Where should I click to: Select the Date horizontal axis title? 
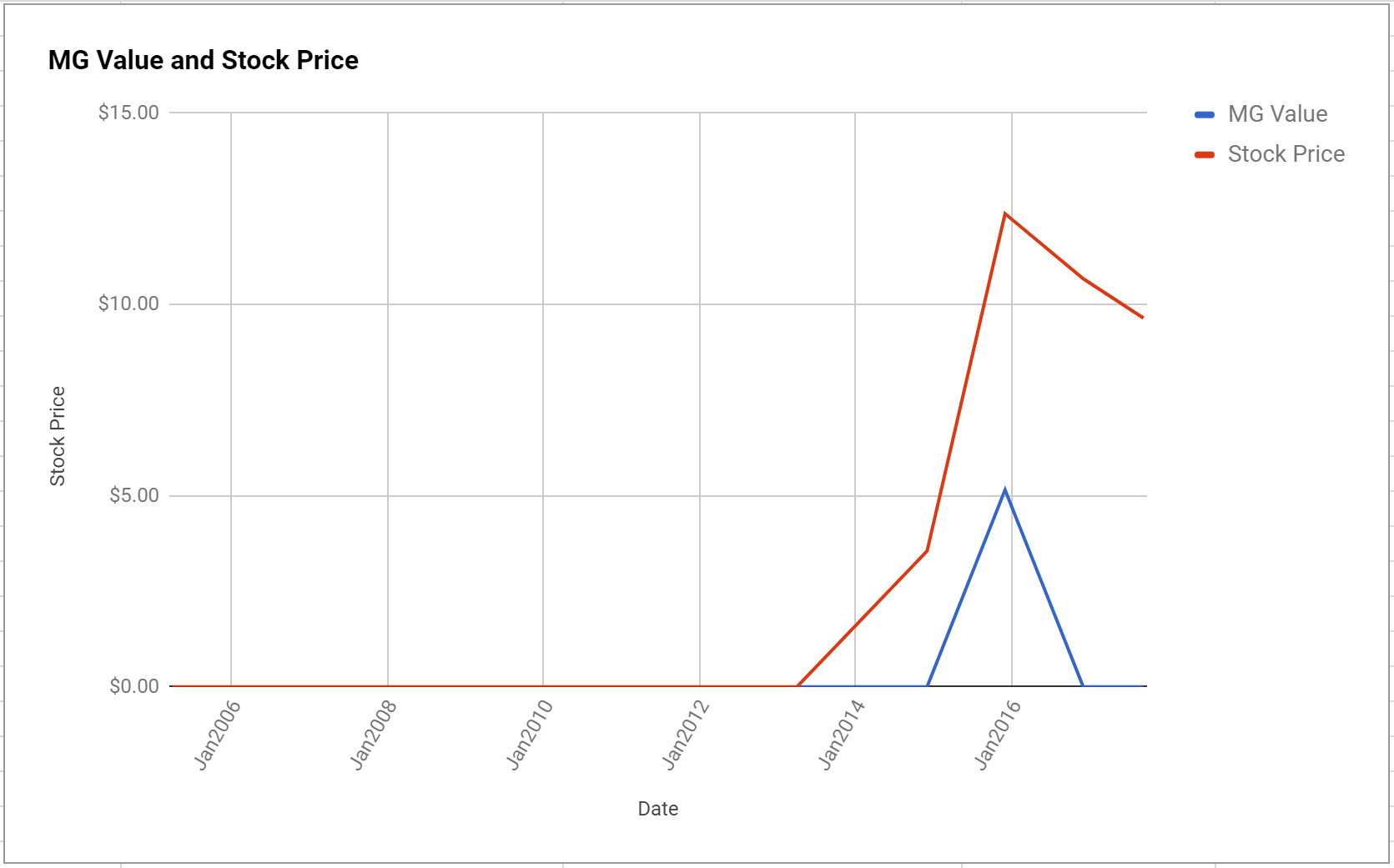[657, 809]
